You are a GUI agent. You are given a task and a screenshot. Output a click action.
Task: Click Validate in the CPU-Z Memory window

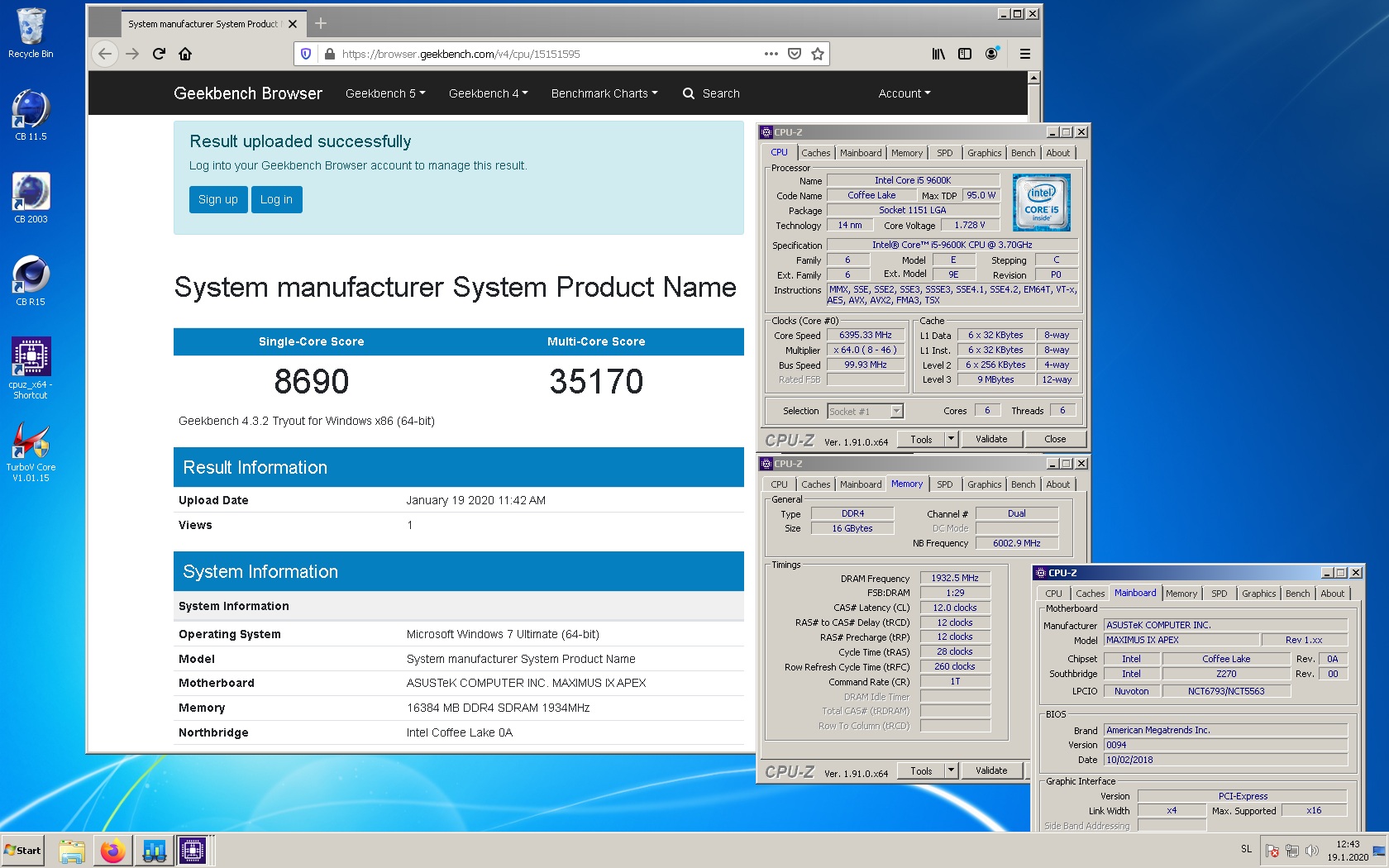click(x=991, y=770)
